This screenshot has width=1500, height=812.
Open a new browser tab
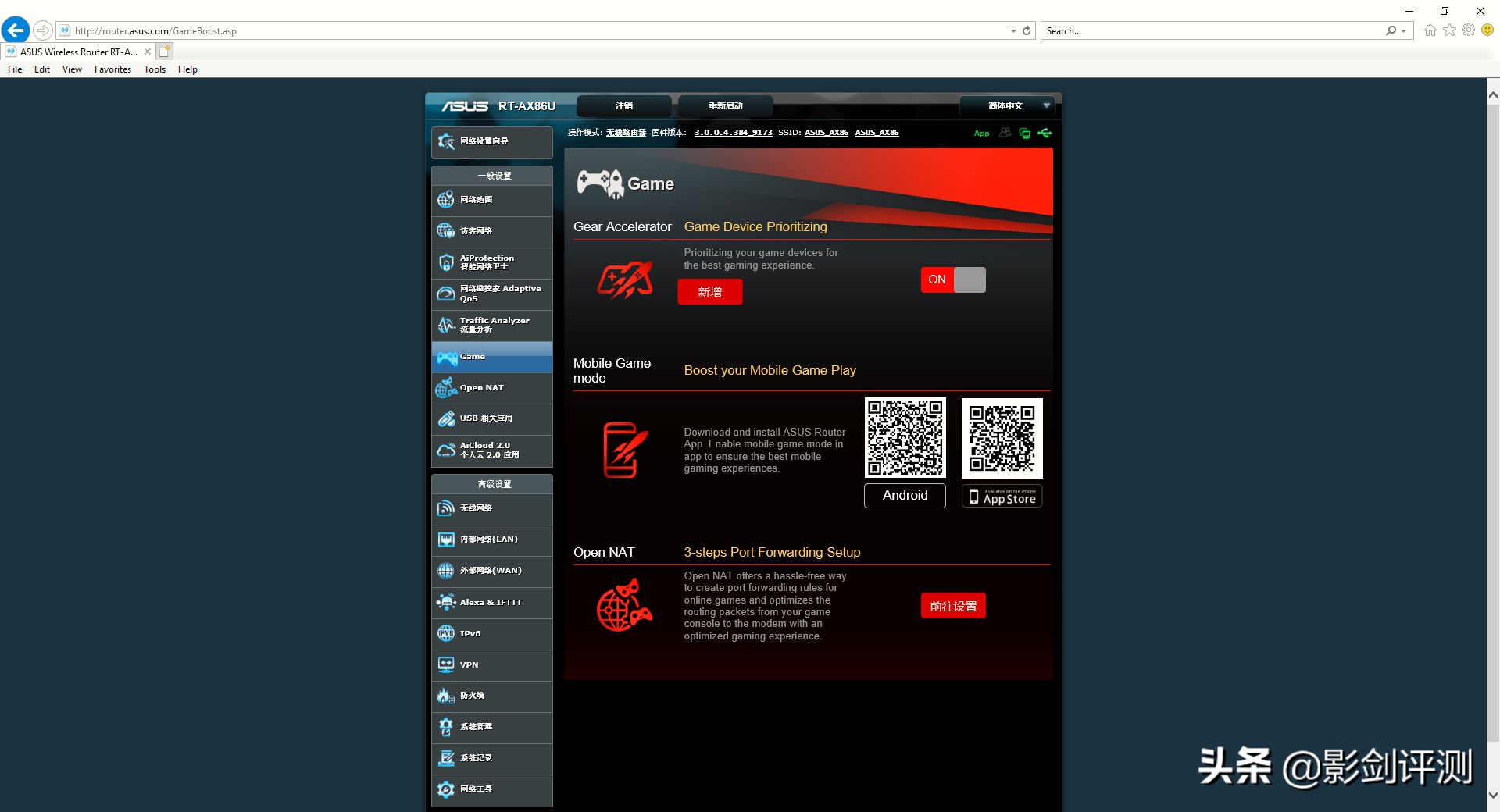pyautogui.click(x=164, y=52)
